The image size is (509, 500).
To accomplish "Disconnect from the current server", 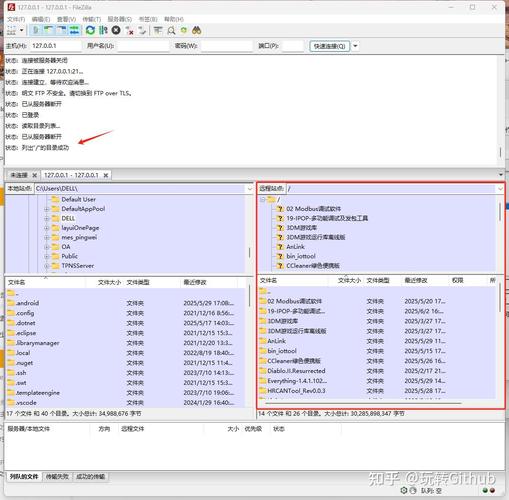I will tap(129, 31).
